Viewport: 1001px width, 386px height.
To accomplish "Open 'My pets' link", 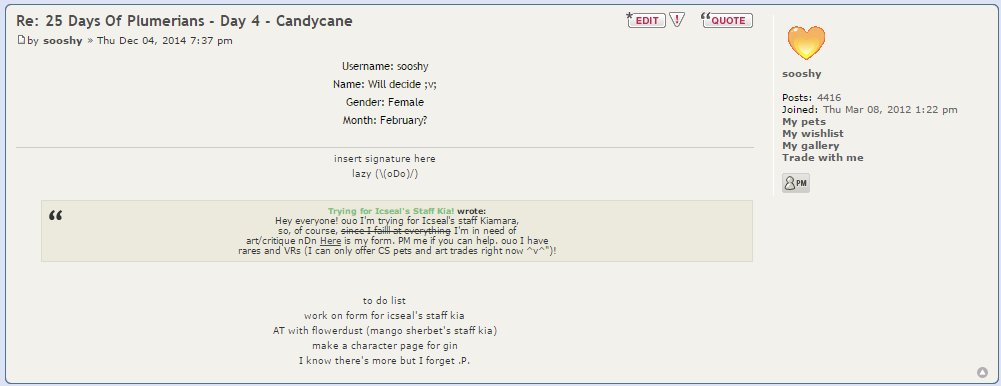I will coord(804,121).
